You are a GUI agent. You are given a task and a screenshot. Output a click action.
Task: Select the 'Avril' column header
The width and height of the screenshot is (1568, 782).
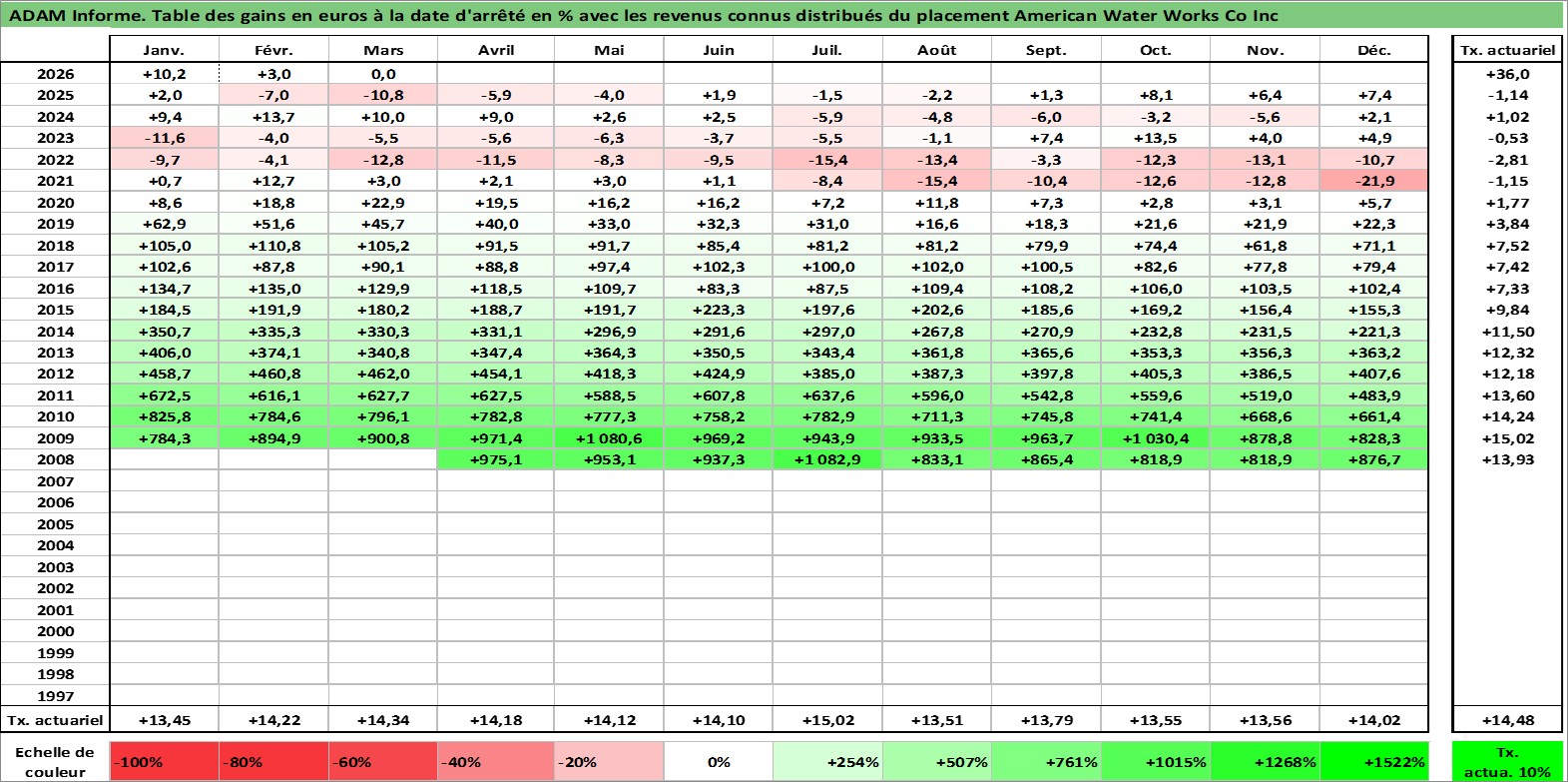coord(496,50)
